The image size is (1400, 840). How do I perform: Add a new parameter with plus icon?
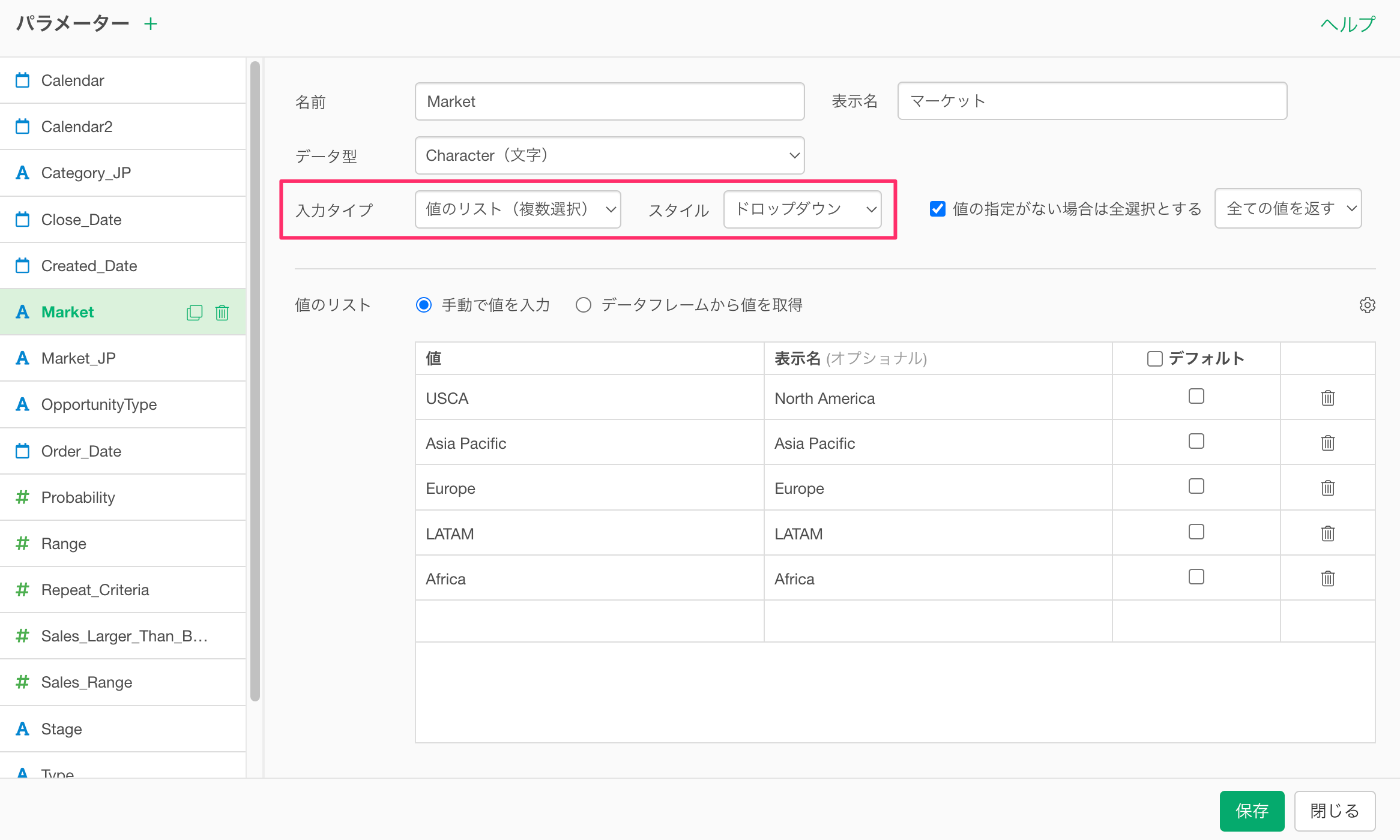pyautogui.click(x=151, y=24)
